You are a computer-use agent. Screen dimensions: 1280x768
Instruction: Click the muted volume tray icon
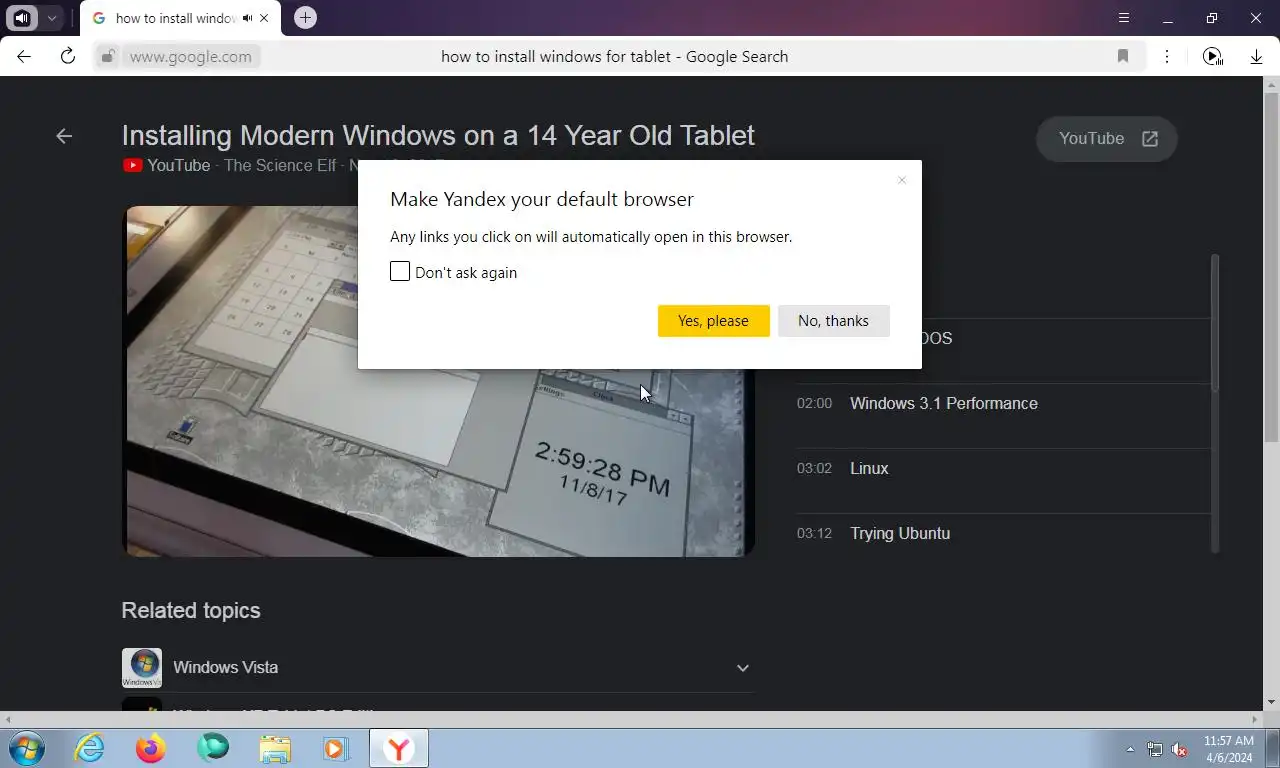[1179, 749]
